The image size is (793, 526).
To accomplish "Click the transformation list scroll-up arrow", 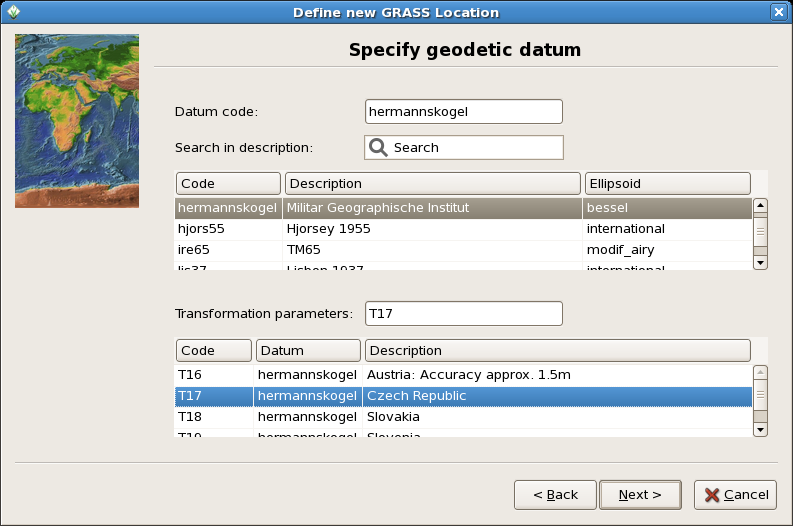I will [760, 373].
